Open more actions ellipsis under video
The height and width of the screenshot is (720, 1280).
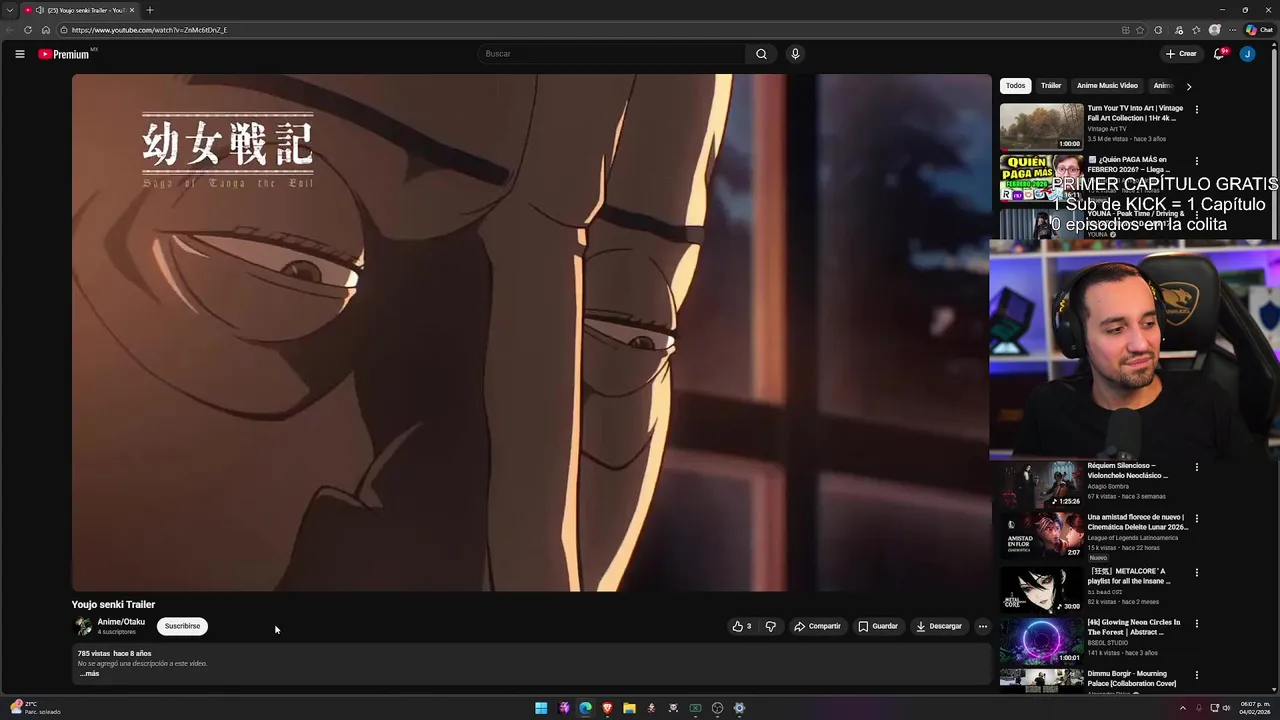coord(982,626)
